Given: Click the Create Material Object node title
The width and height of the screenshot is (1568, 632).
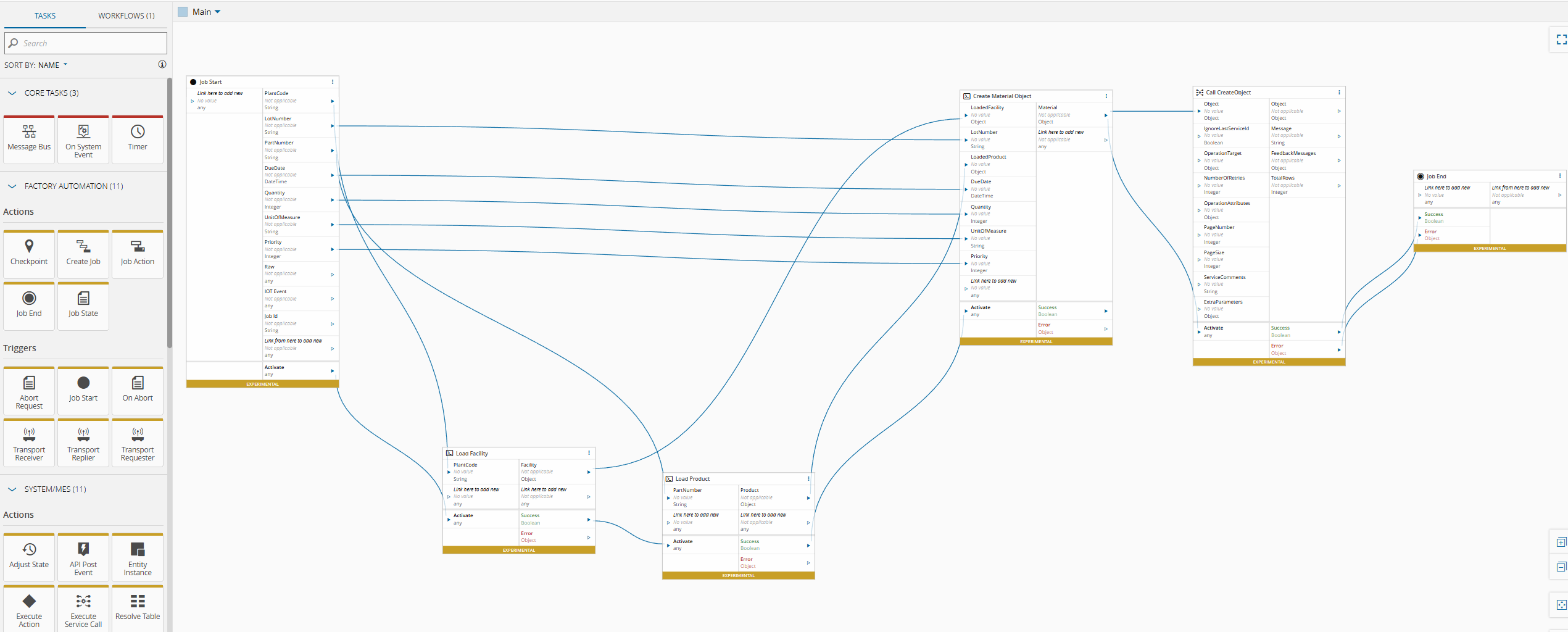Looking at the screenshot, I should pyautogui.click(x=1002, y=96).
